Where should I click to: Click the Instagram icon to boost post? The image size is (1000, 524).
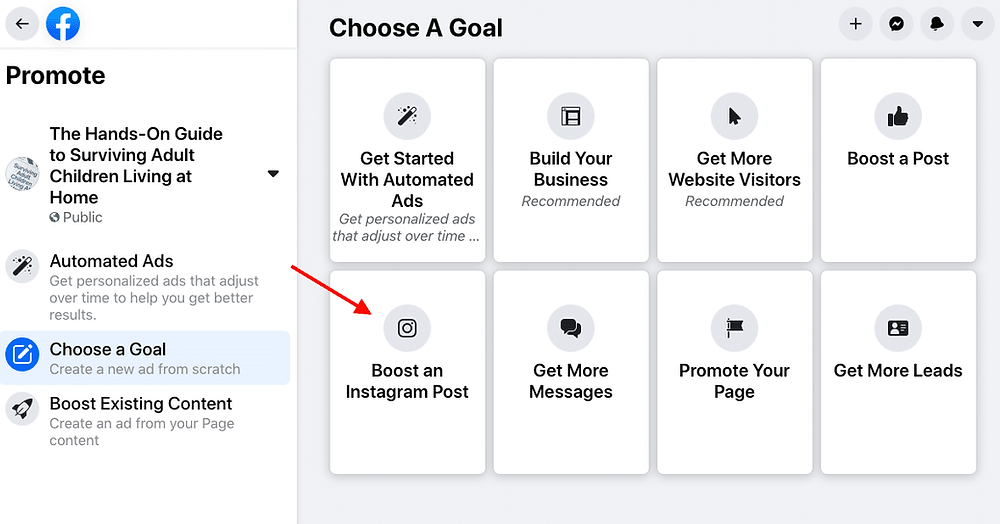[407, 328]
